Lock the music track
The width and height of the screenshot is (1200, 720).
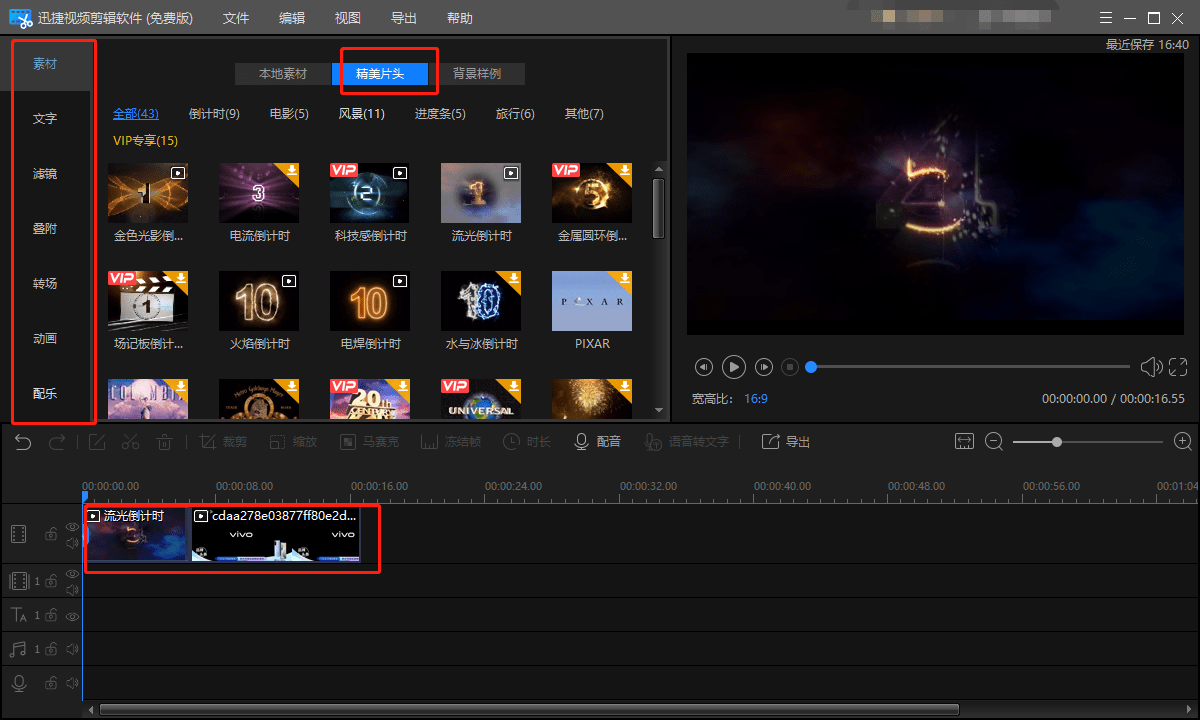point(50,650)
